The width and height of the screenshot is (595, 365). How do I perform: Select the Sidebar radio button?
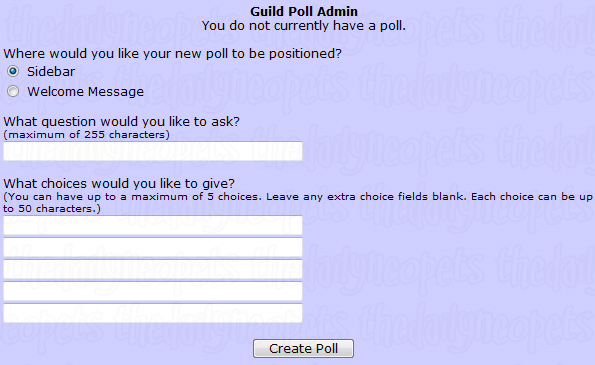pos(13,71)
